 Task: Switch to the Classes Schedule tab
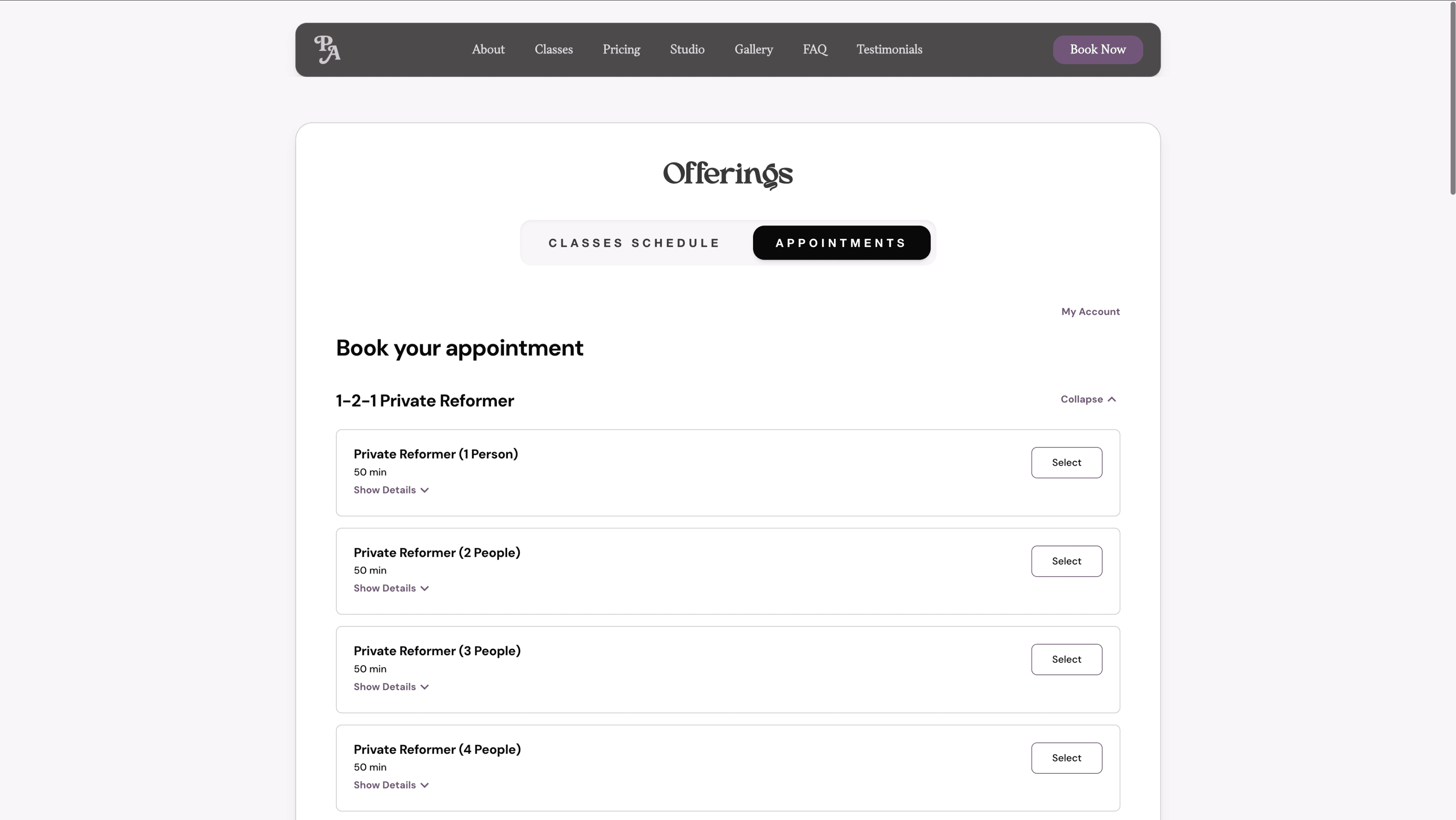(x=634, y=243)
